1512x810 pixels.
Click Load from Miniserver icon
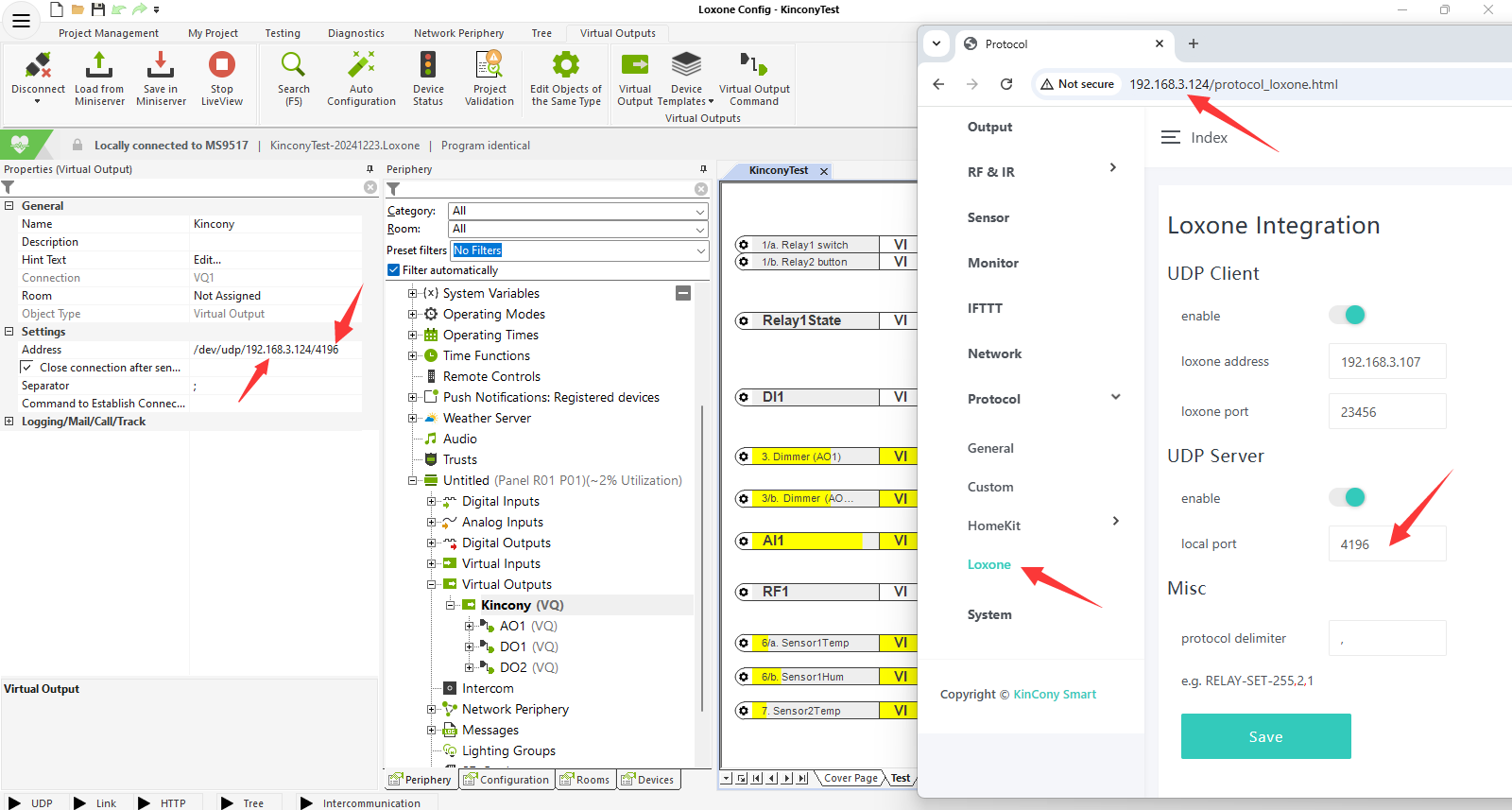[99, 66]
